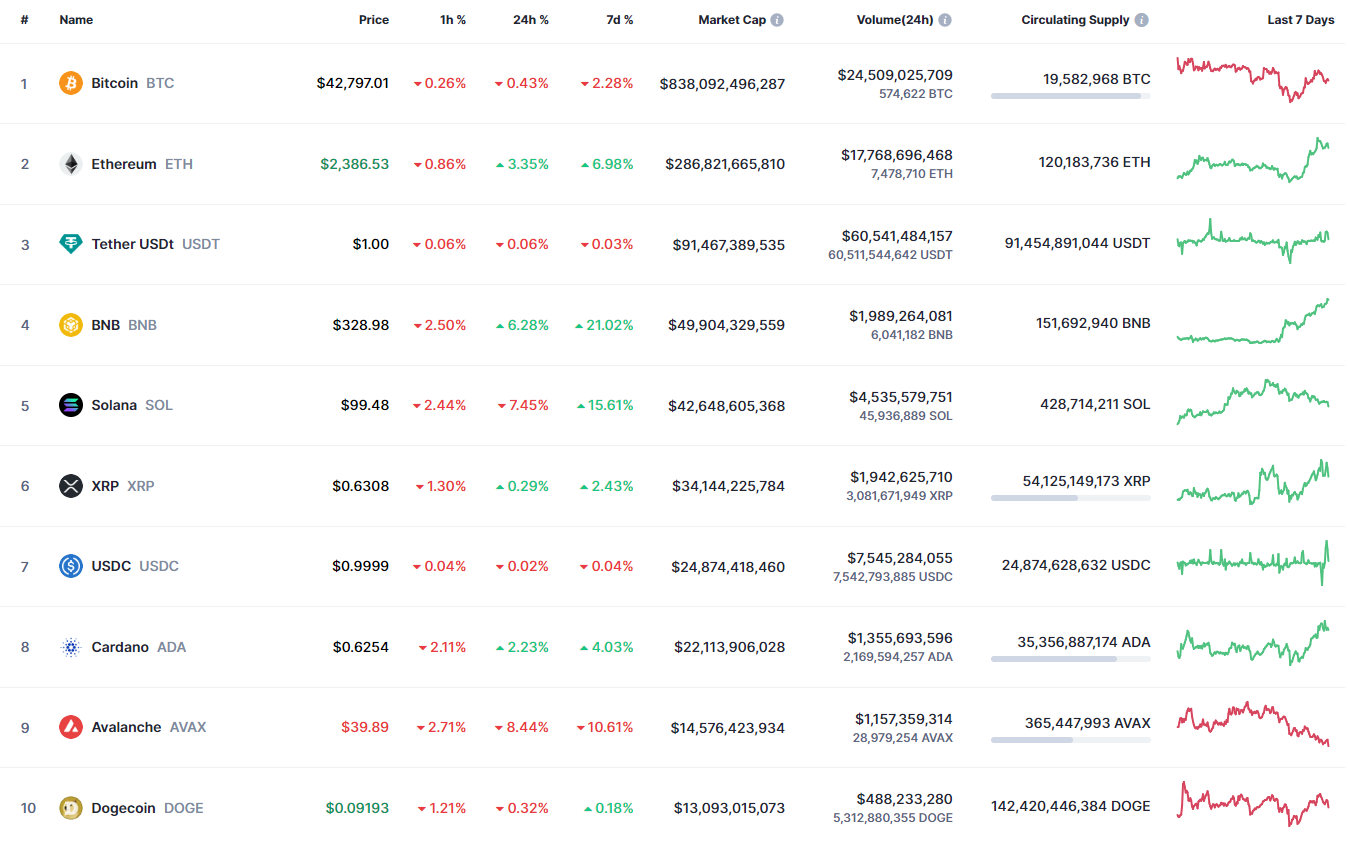Click the XRP logo icon

70,486
